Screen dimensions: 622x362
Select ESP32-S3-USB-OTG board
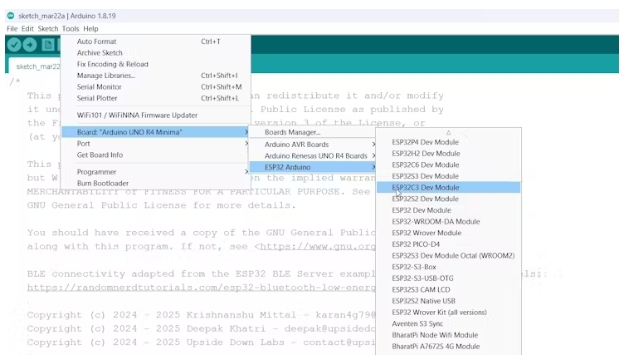(x=448, y=278)
